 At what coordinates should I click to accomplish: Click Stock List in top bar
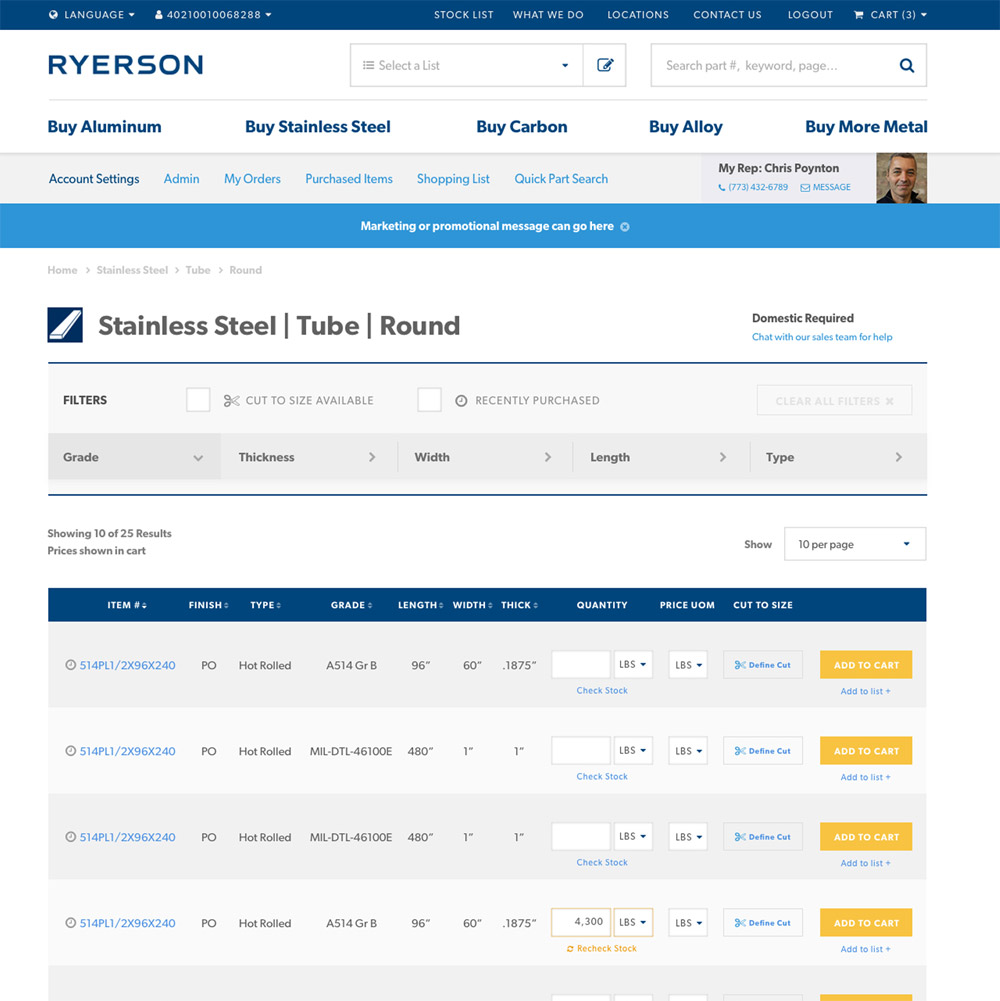(x=464, y=15)
